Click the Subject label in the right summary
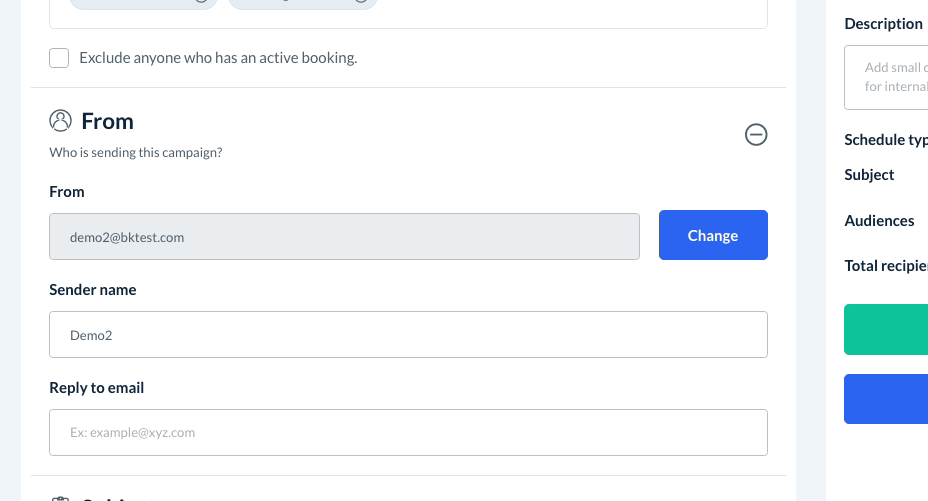Image resolution: width=928 pixels, height=501 pixels. [x=869, y=175]
